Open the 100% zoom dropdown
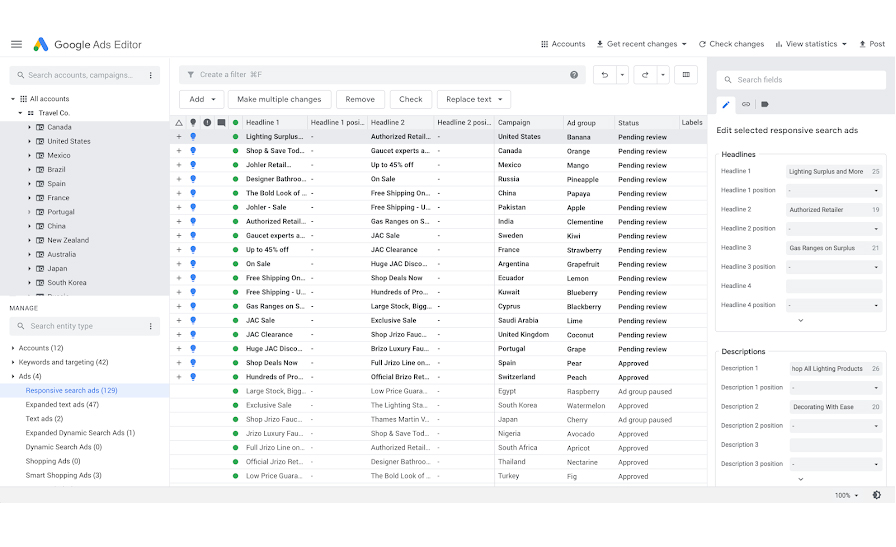This screenshot has width=896, height=547. [846, 496]
